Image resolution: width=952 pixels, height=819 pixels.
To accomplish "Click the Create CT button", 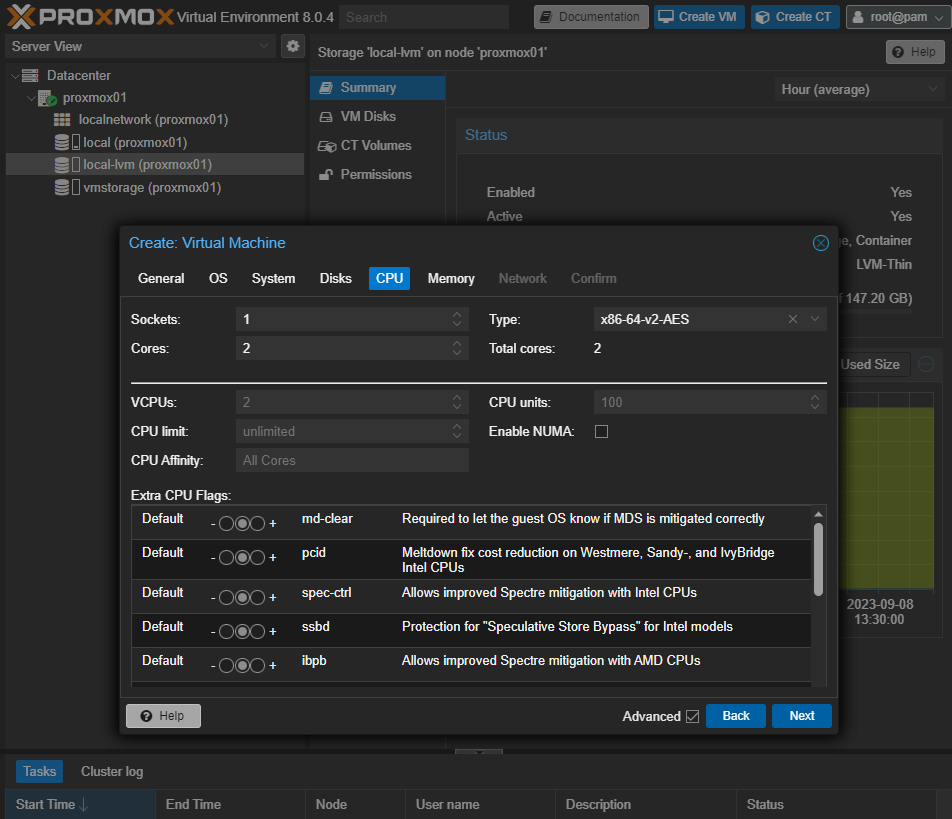I will point(796,17).
